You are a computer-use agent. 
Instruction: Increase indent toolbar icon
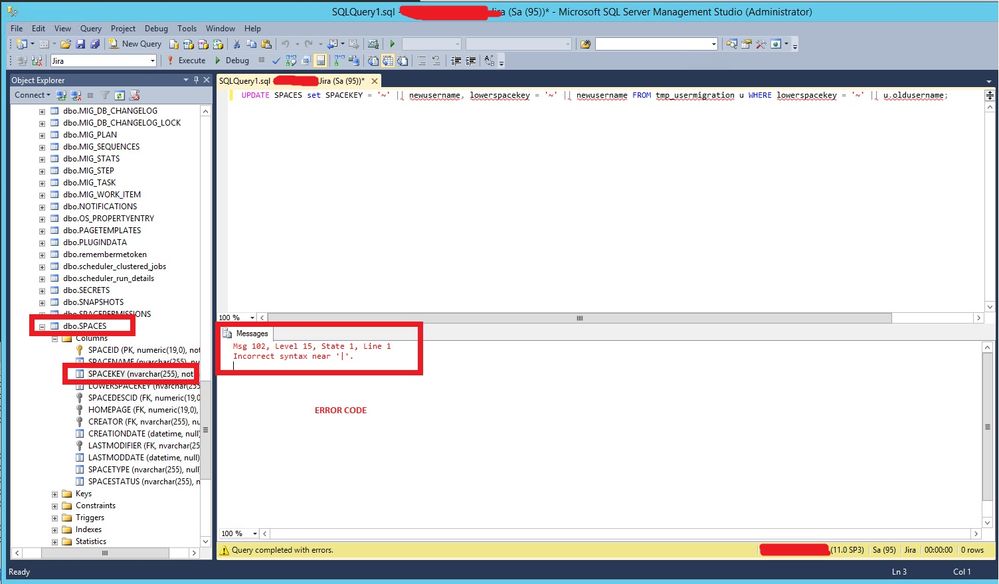(x=471, y=61)
